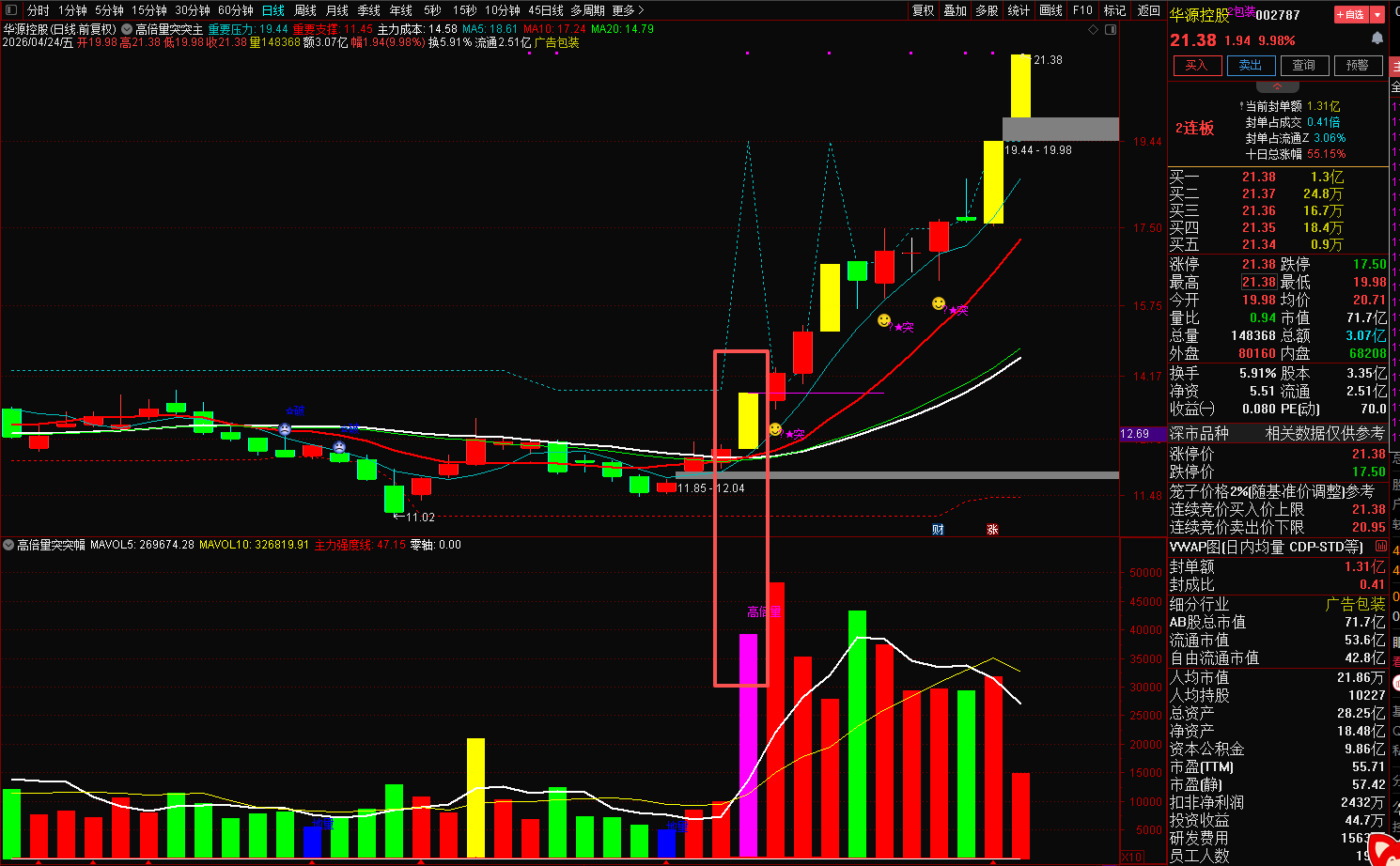The height and width of the screenshot is (866, 1400).
Task: Open the VWAP chart icon
Action: pos(1380,547)
